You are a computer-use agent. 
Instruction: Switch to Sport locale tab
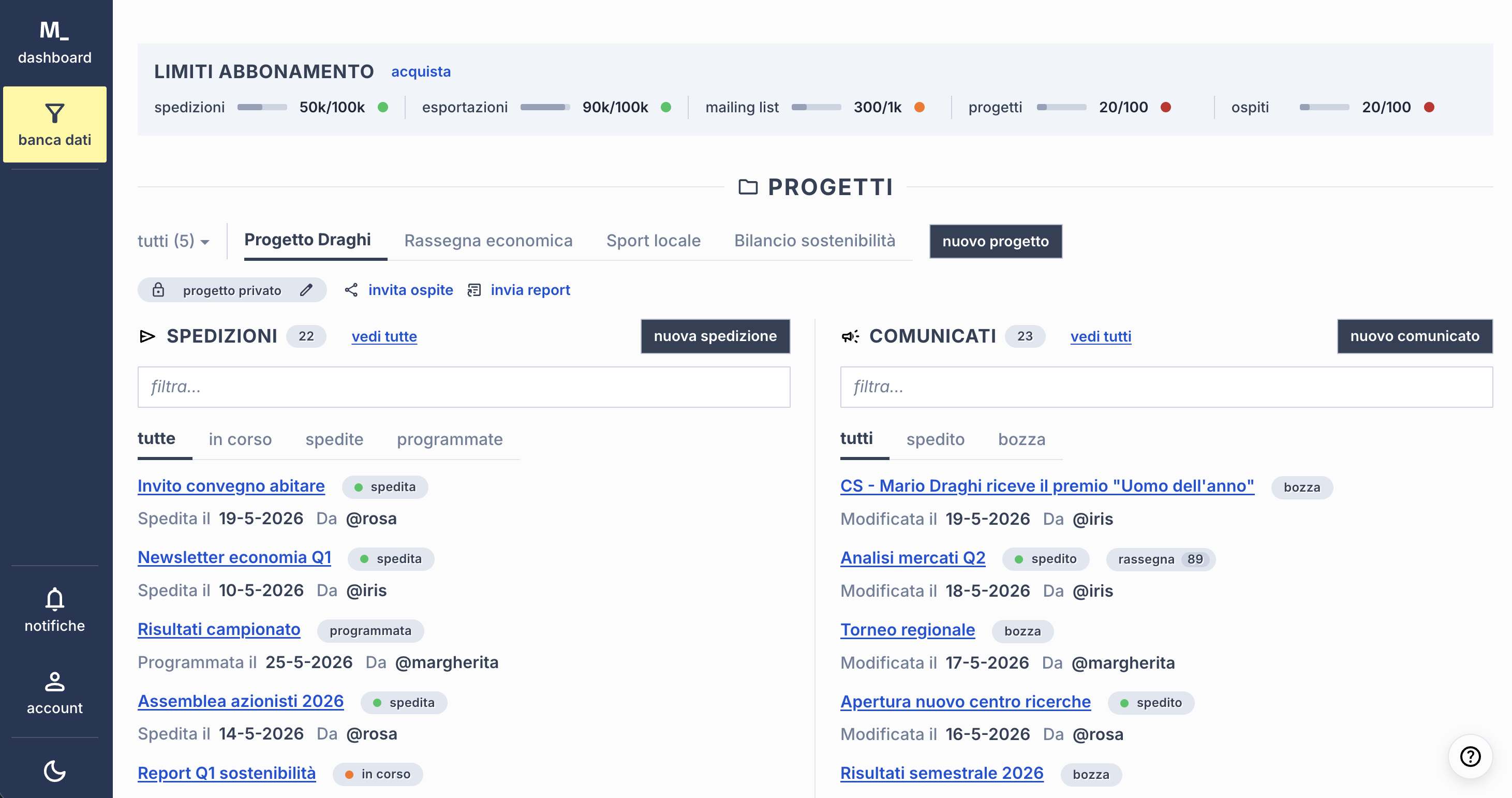tap(653, 241)
